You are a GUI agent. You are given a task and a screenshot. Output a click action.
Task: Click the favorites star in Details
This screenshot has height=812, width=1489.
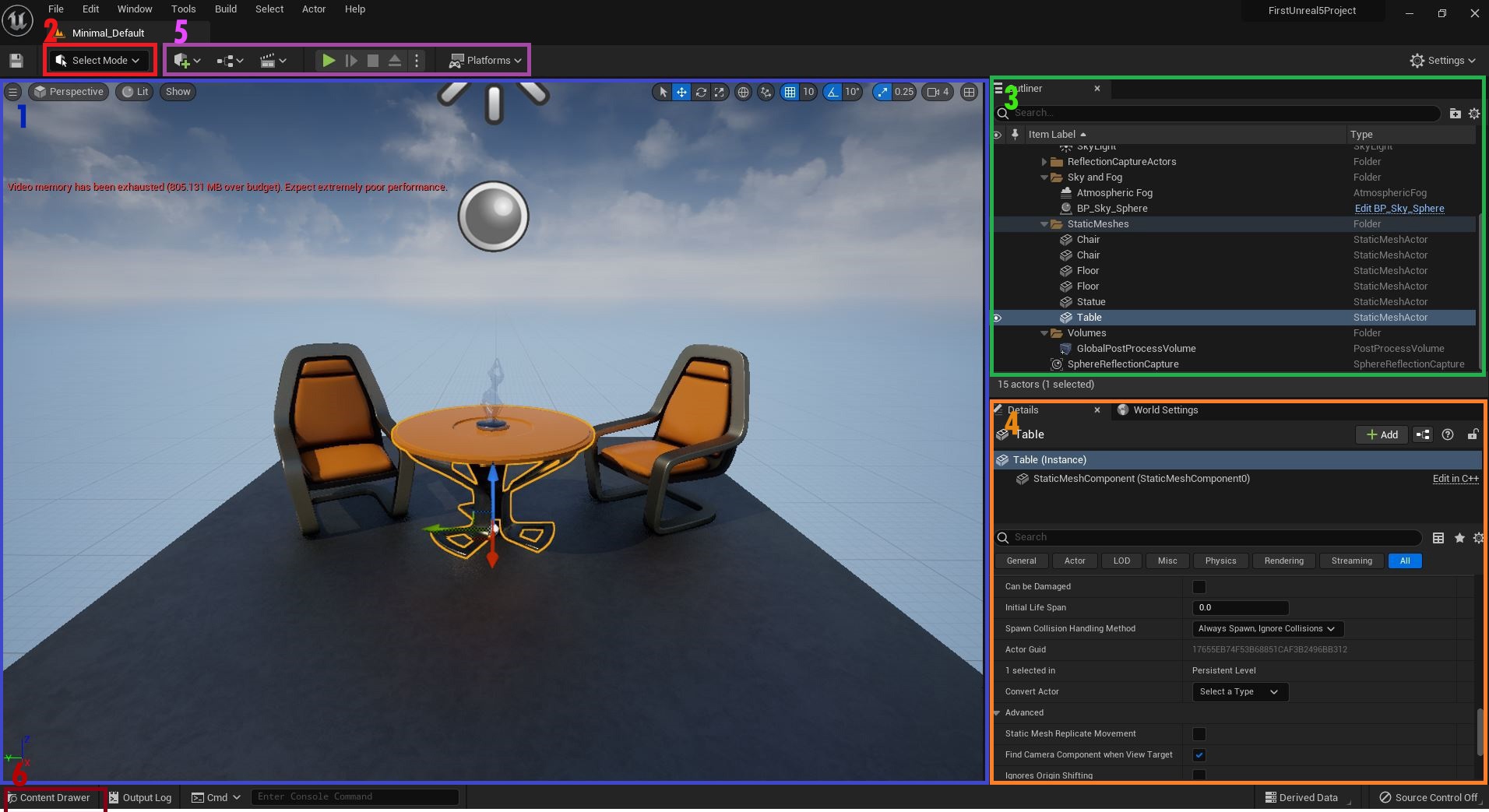tap(1459, 538)
